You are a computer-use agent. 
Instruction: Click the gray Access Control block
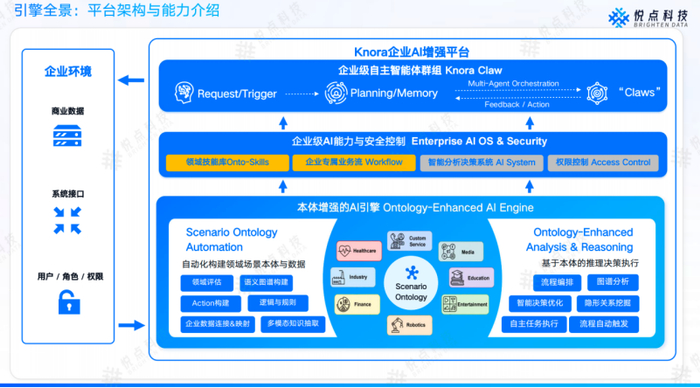coord(603,163)
